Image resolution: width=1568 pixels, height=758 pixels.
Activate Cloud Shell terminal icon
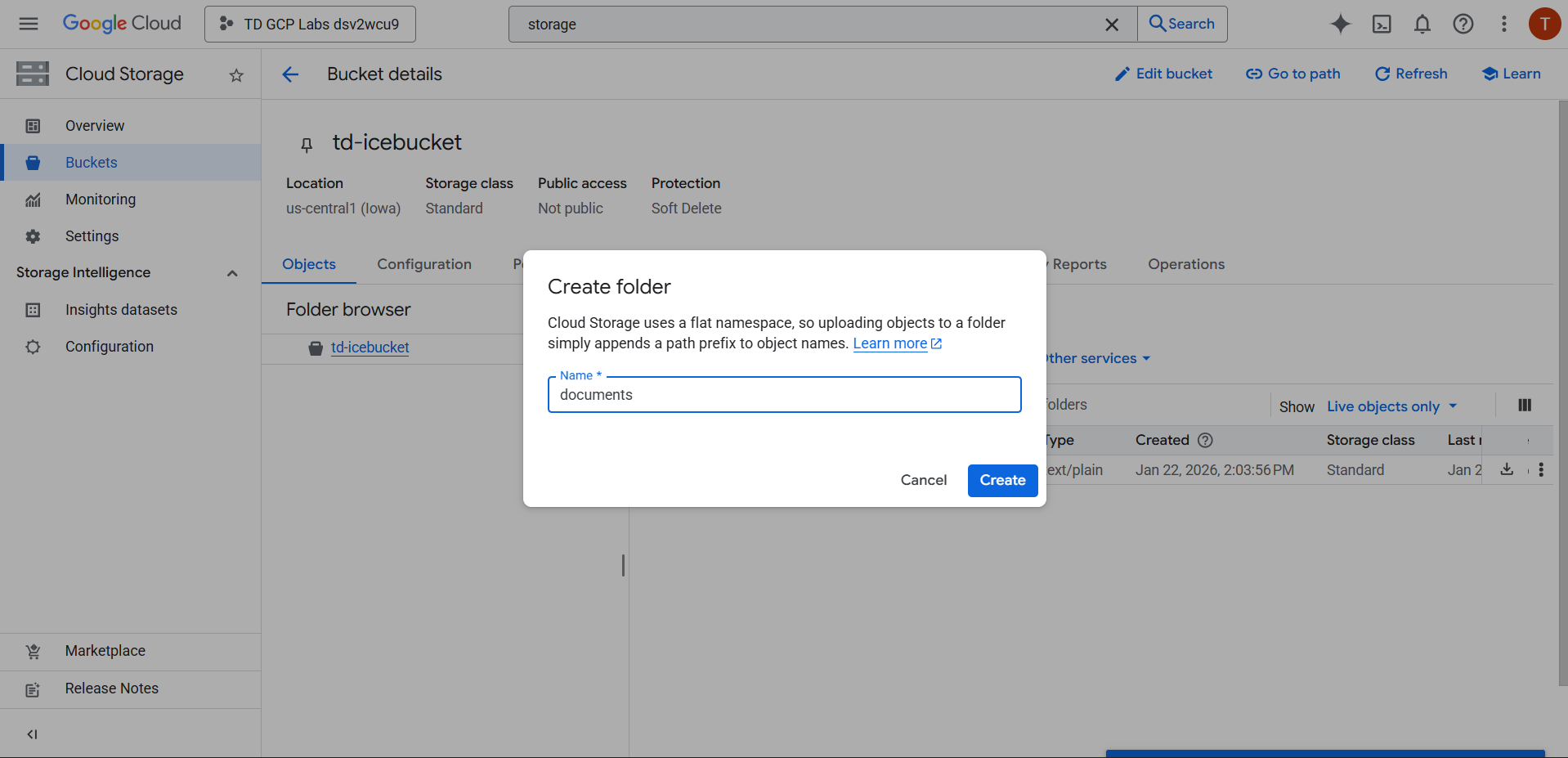click(1381, 24)
